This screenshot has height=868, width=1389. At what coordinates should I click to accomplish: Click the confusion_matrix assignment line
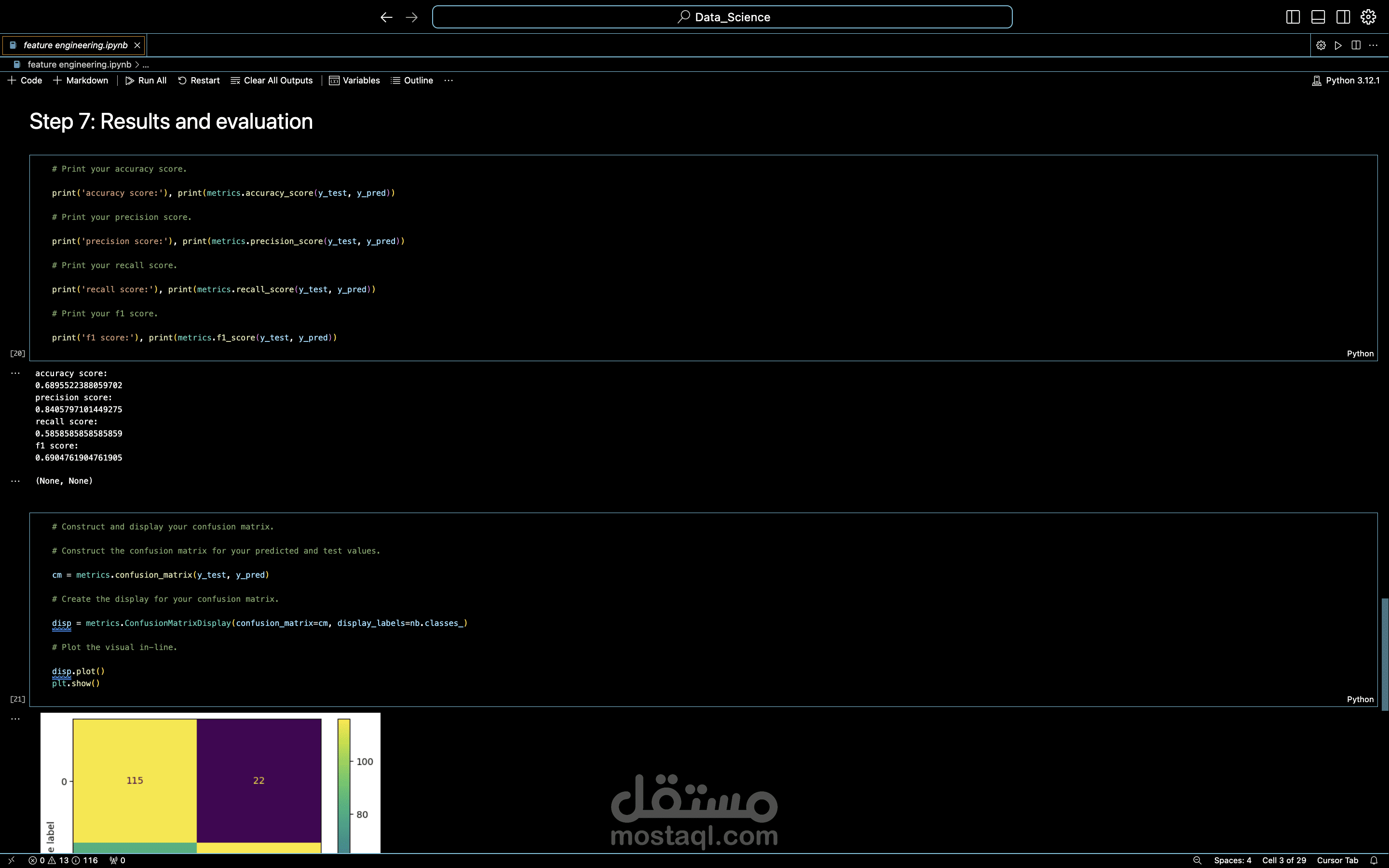coord(160,575)
